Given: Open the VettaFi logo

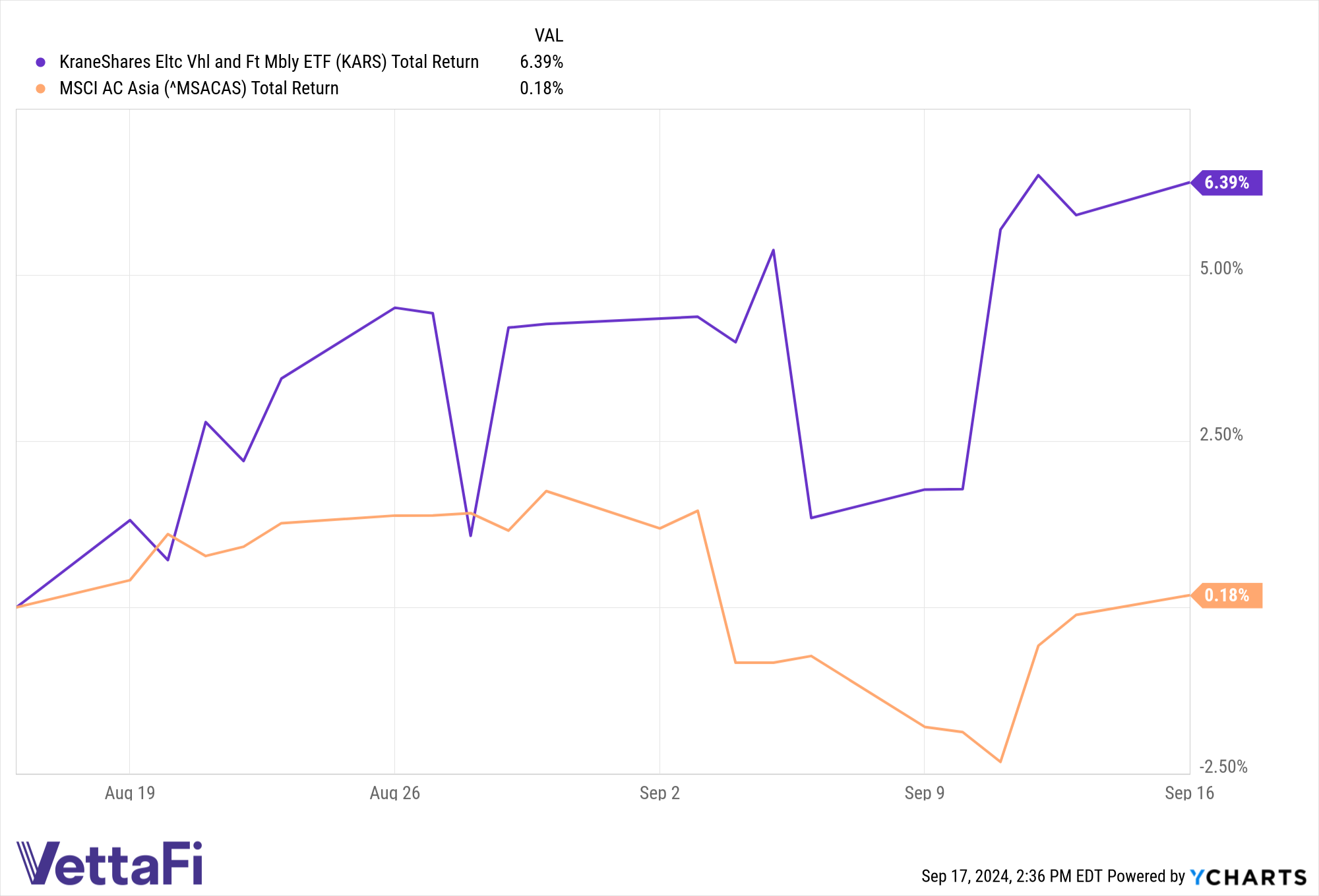Looking at the screenshot, I should click(109, 862).
